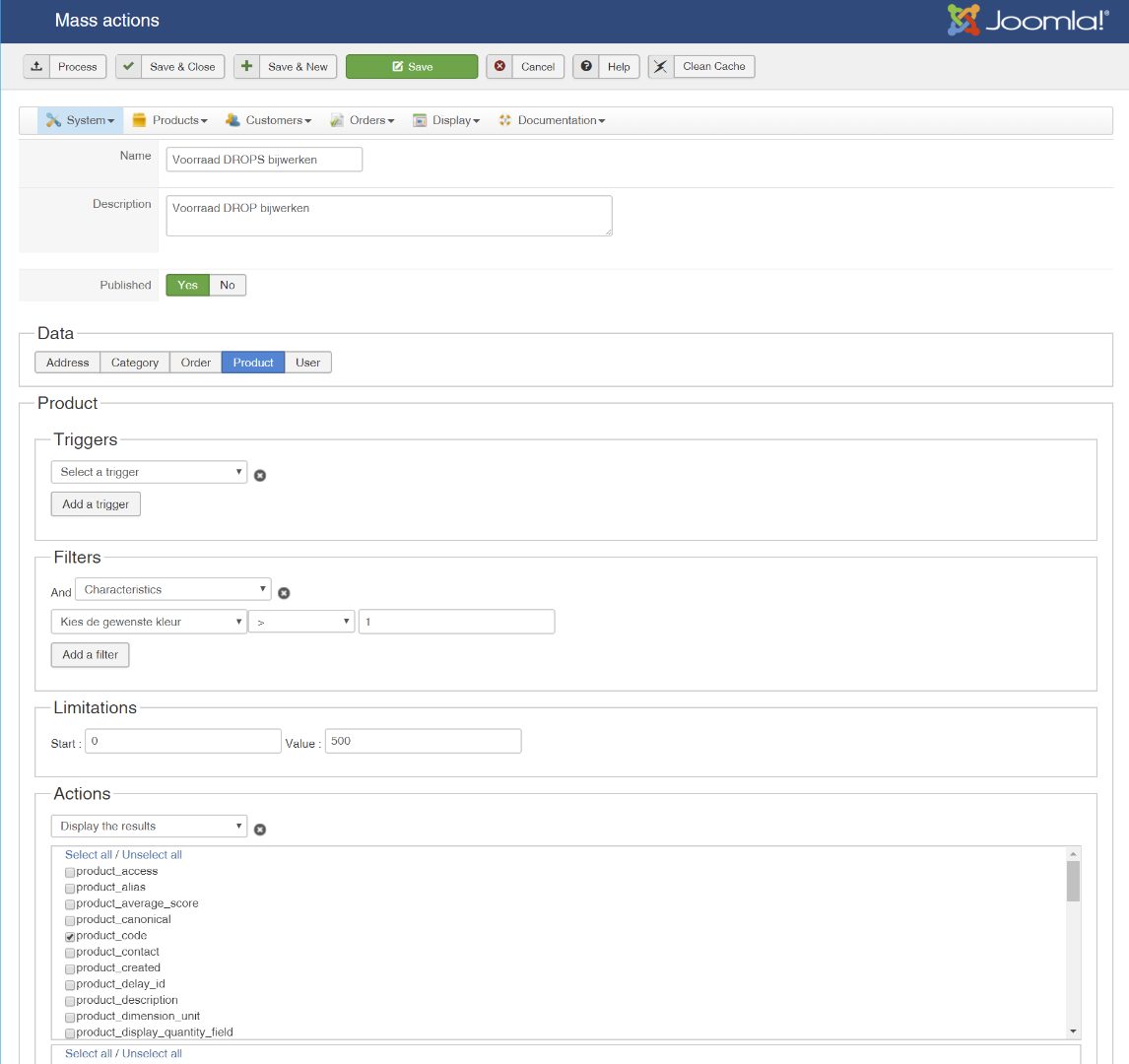Open the Kies de gewenste kleur dropdown
The image size is (1129, 1064).
point(149,622)
